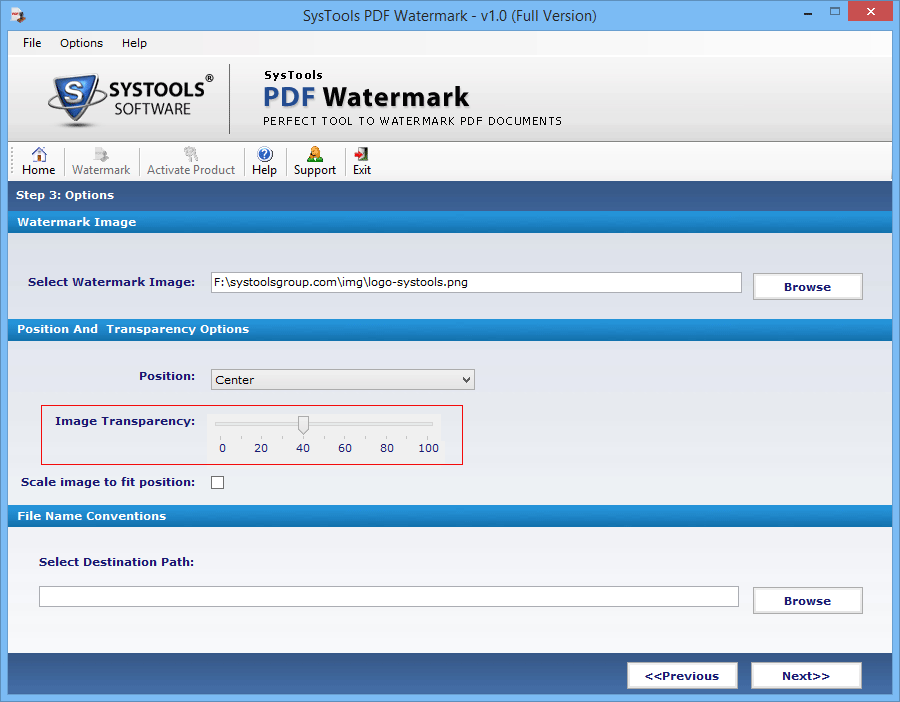Browse for the destination path
Screen dimensions: 900x702
click(808, 600)
